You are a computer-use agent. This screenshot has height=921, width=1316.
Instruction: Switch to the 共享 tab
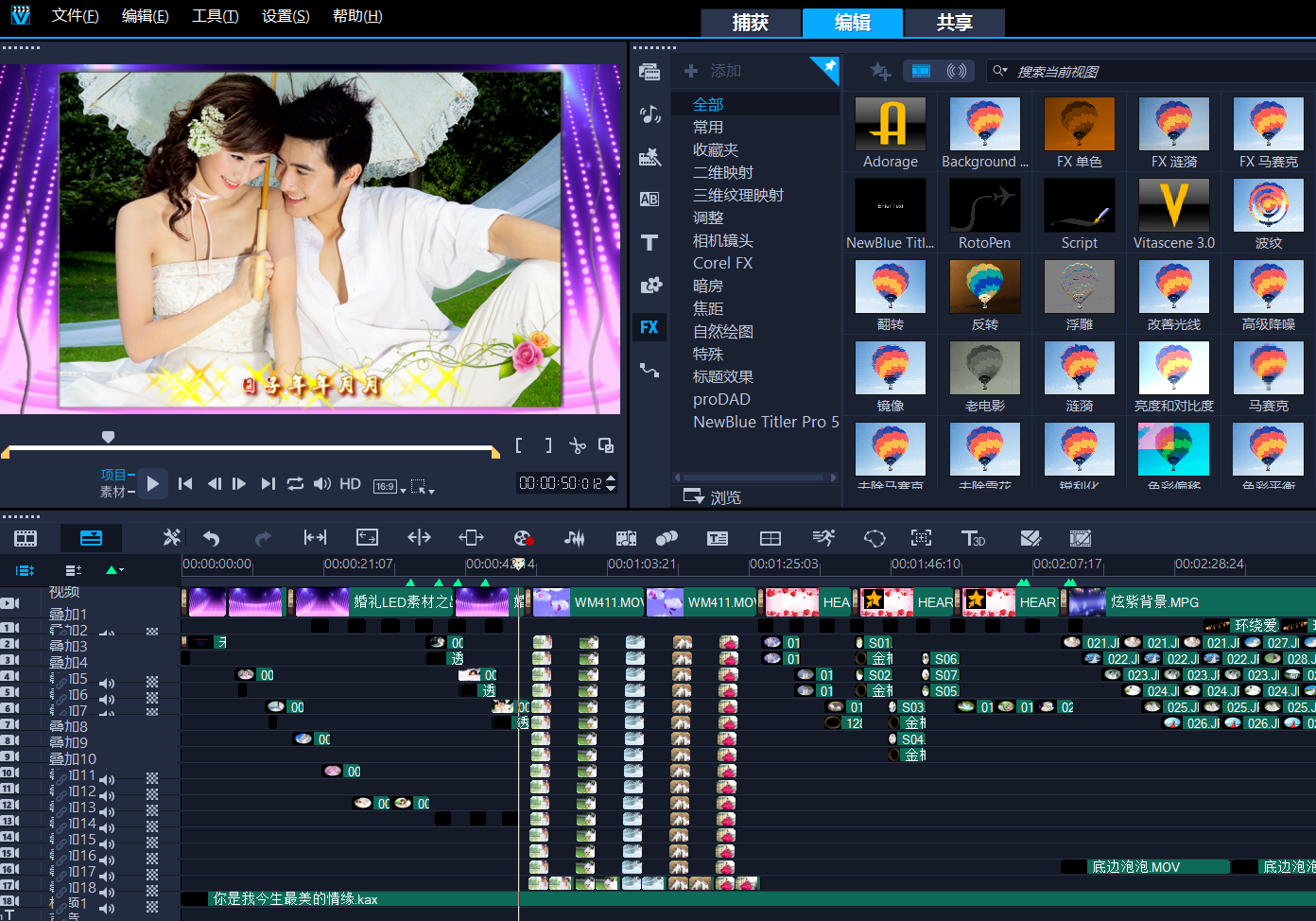[x=955, y=23]
